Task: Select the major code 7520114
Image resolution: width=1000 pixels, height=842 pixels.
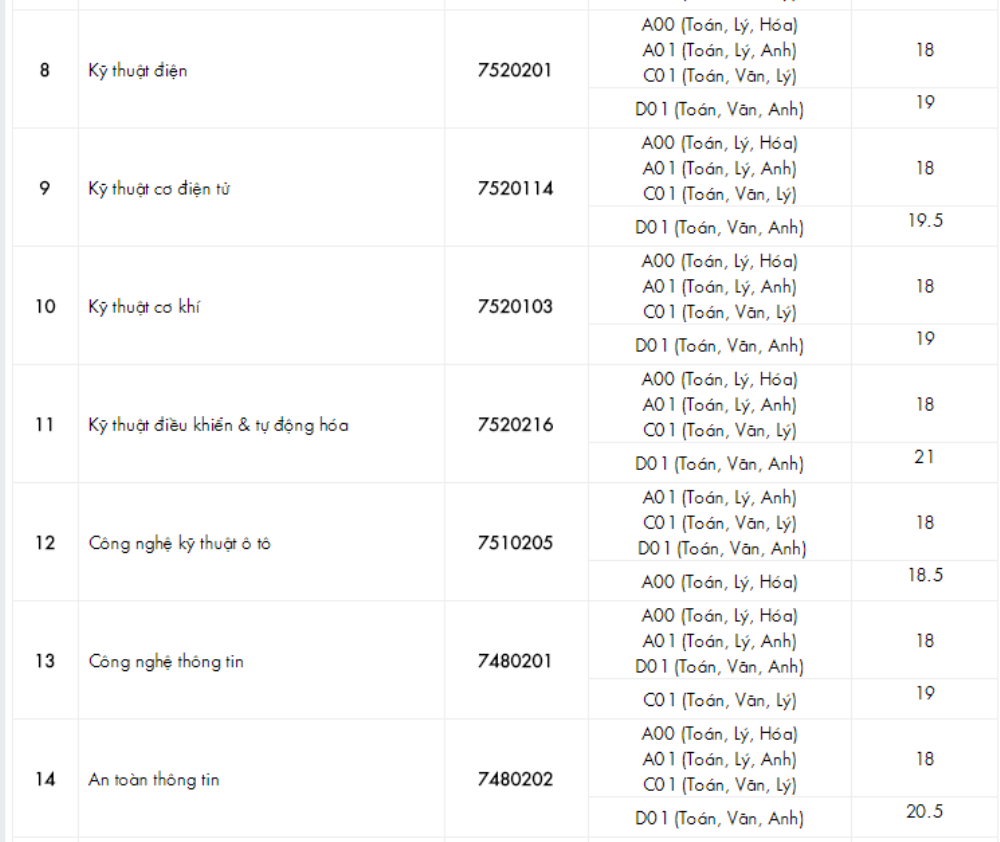Action: pyautogui.click(x=515, y=189)
